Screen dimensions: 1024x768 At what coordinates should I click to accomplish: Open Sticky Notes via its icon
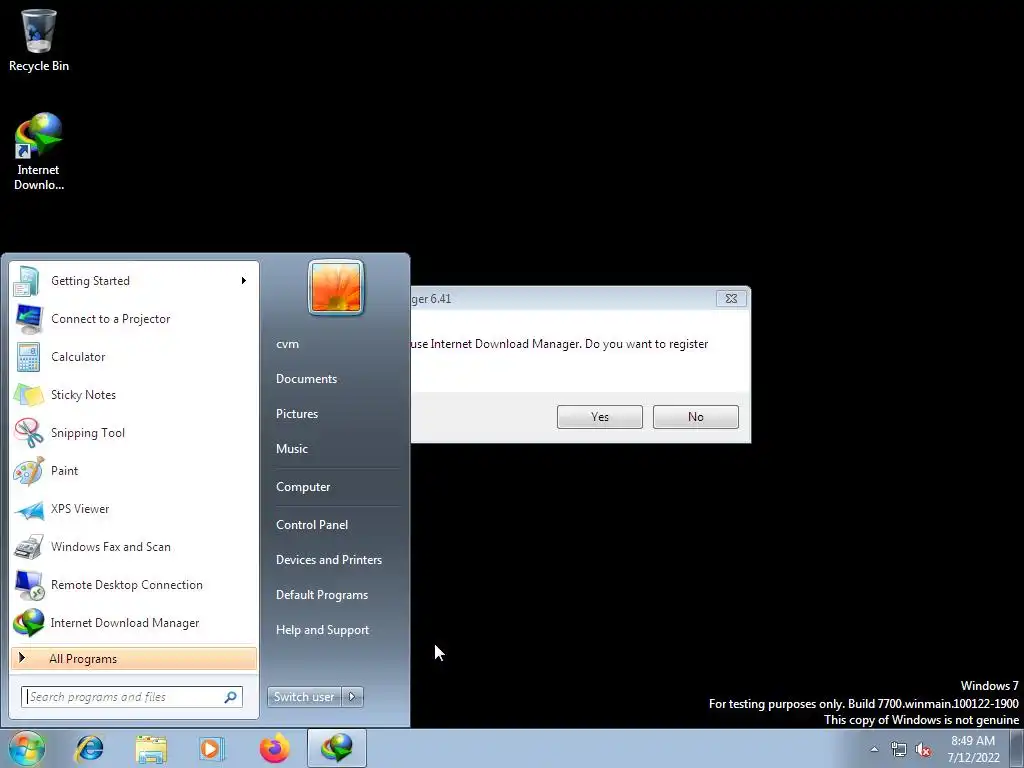[x=29, y=395]
